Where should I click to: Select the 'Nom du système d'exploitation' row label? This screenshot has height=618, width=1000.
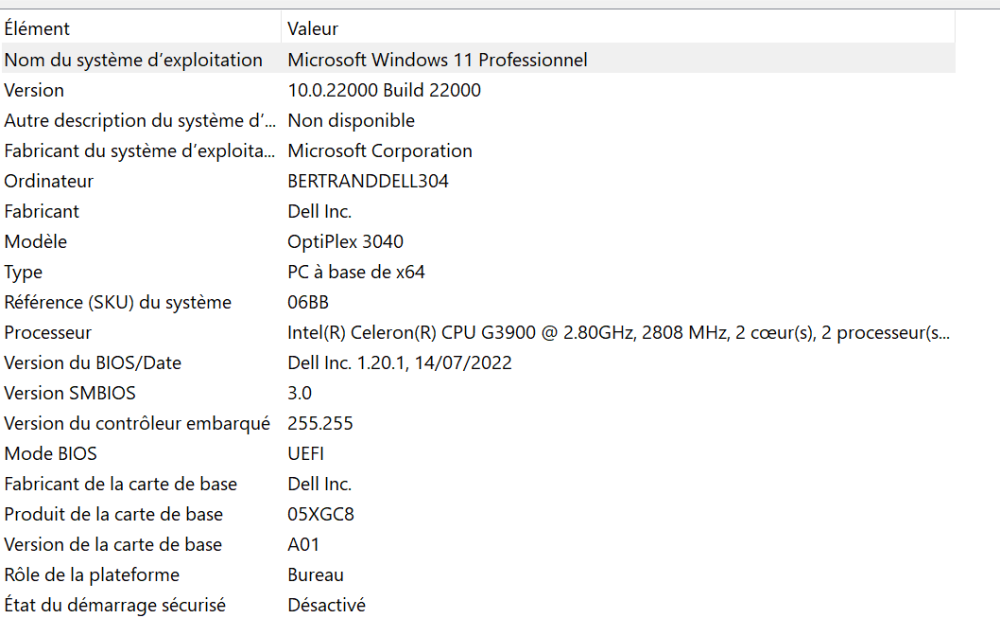pyautogui.click(x=133, y=60)
